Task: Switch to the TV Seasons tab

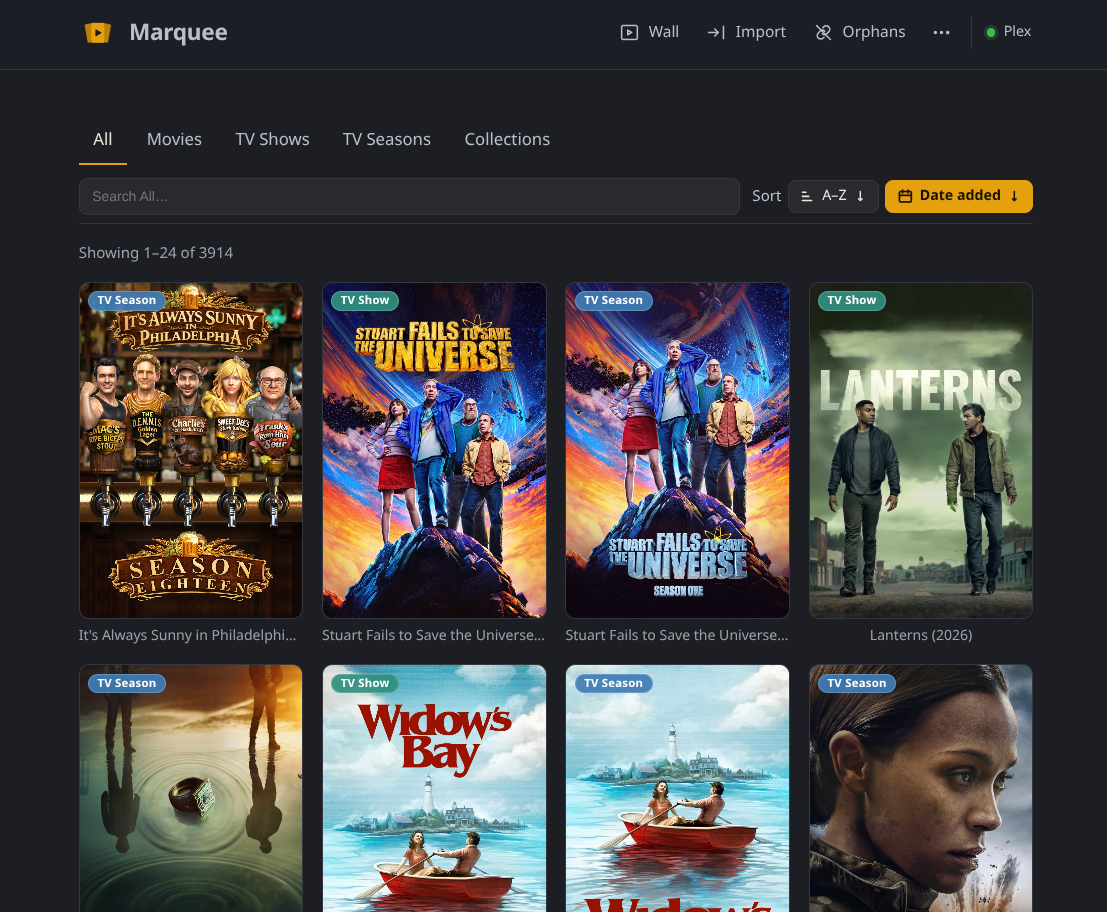Action: [387, 140]
